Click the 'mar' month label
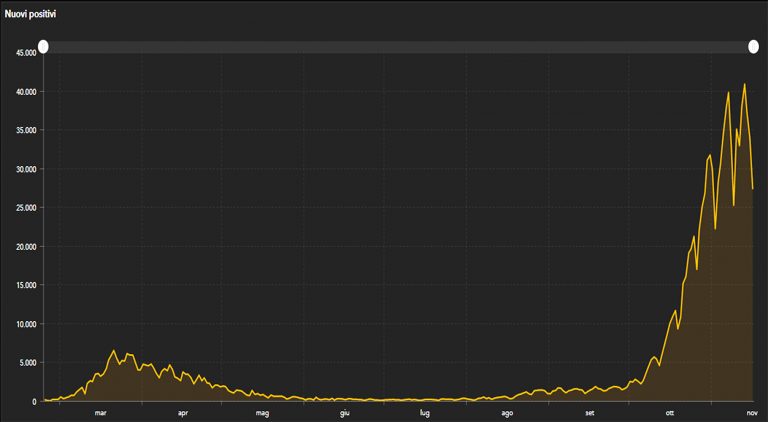768x422 pixels. click(100, 413)
